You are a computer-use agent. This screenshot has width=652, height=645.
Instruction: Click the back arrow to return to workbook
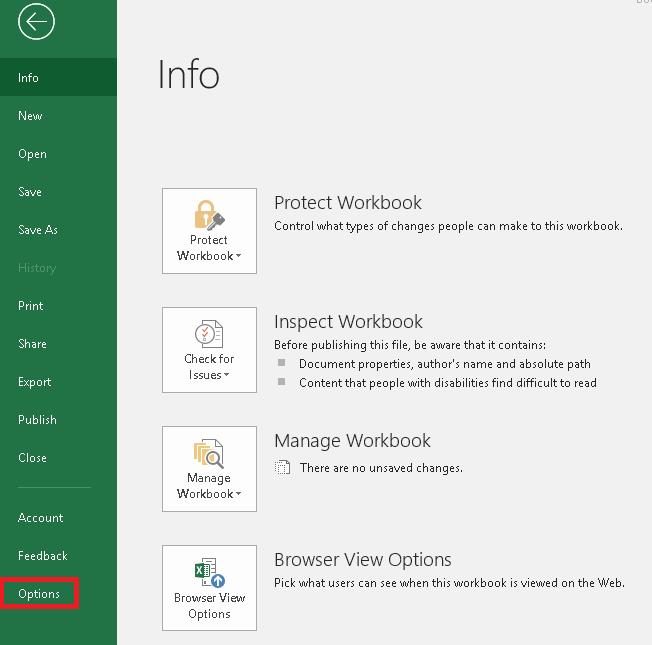(x=36, y=22)
